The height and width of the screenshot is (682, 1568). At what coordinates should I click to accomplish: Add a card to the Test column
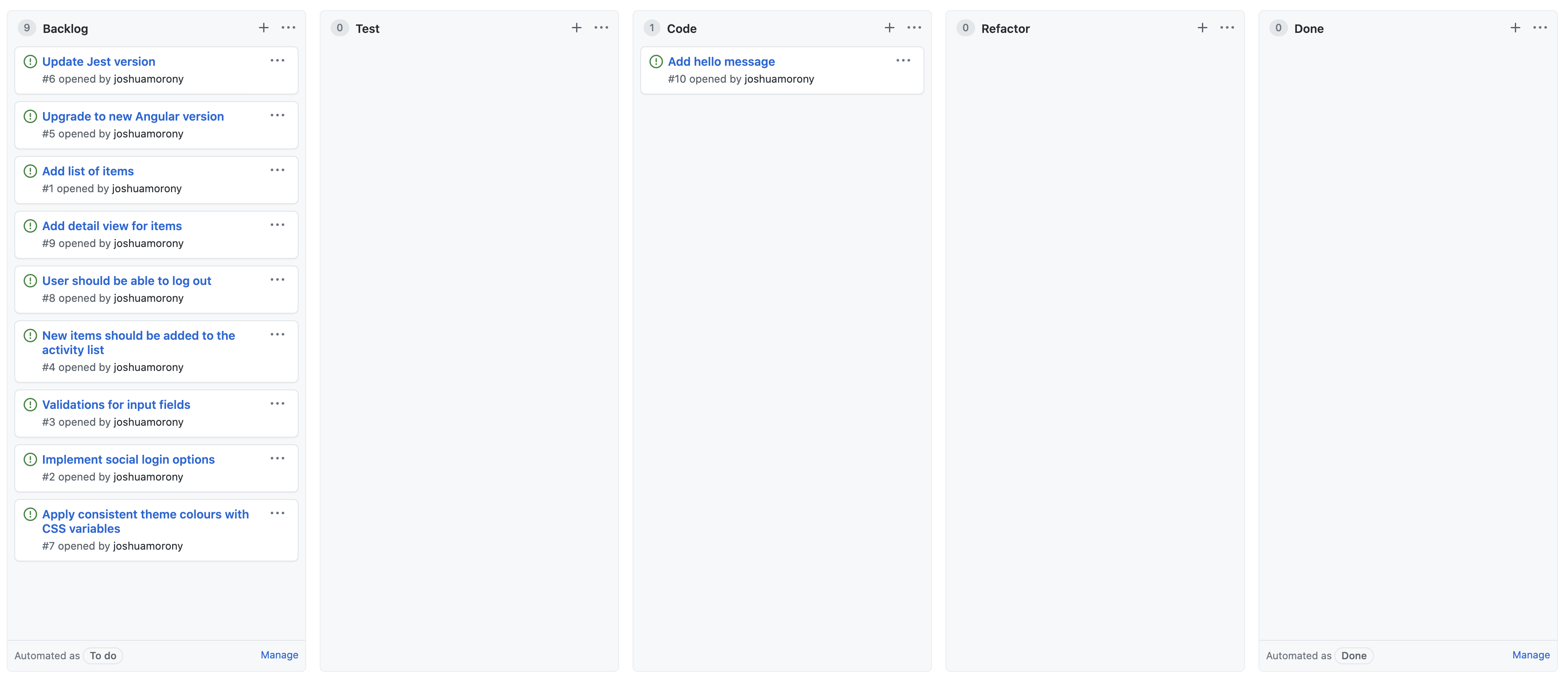577,28
